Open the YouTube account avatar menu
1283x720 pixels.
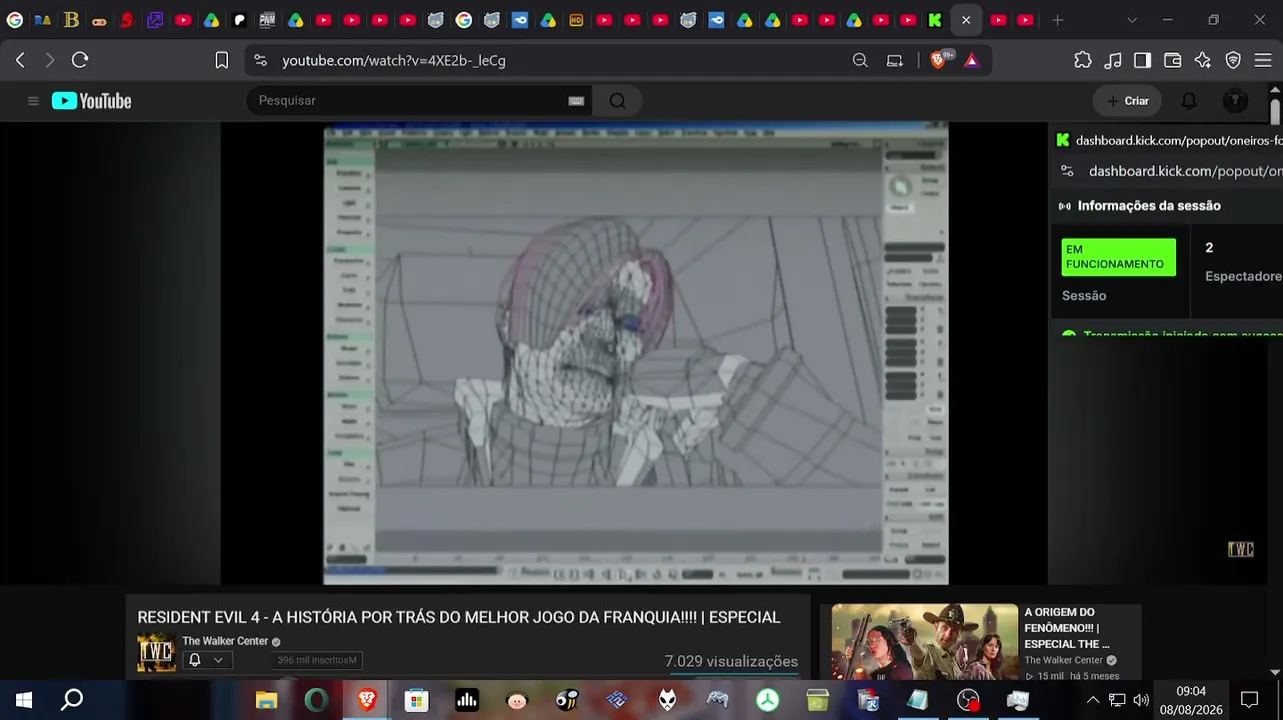tap(1235, 100)
